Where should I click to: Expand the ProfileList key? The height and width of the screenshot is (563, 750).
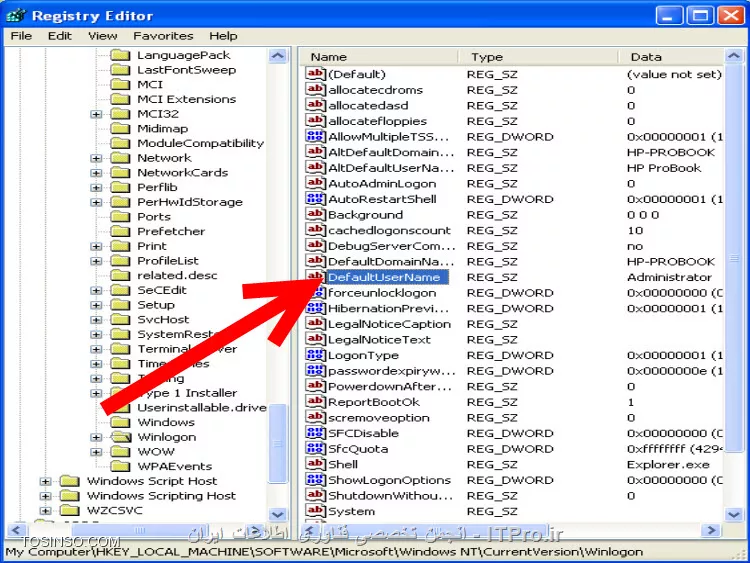coord(96,261)
